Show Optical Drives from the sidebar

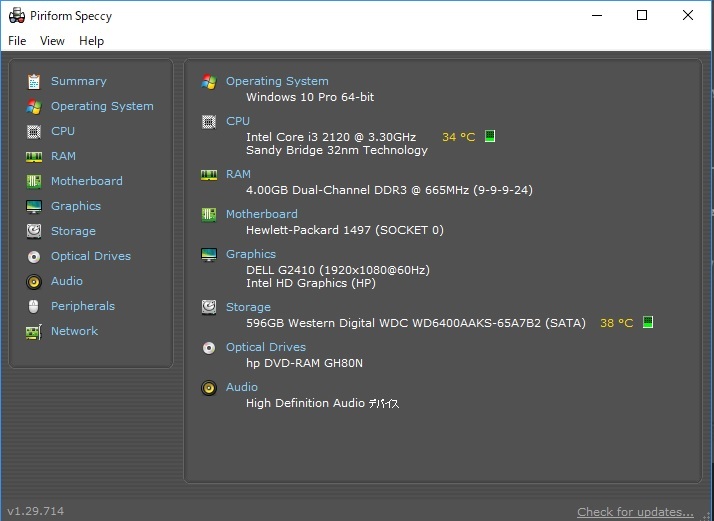click(91, 256)
